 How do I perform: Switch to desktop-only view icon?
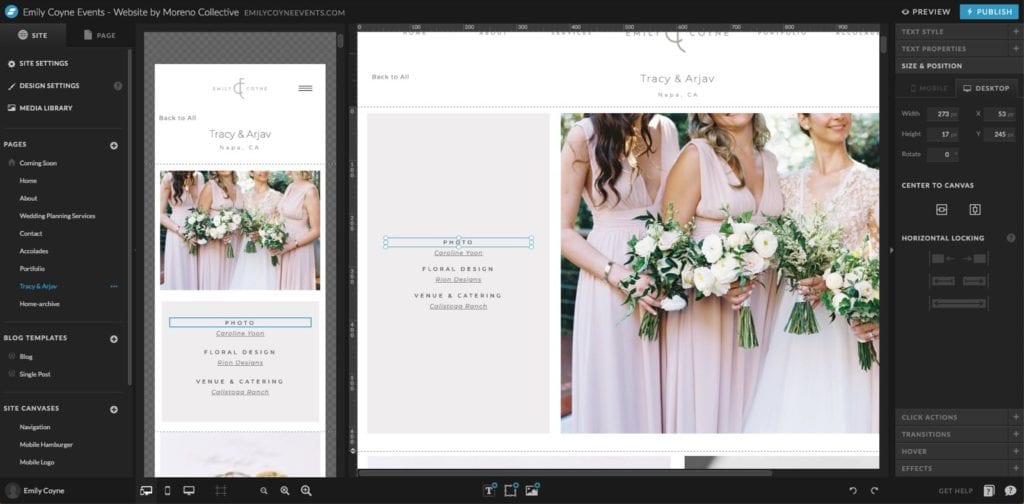[189, 491]
